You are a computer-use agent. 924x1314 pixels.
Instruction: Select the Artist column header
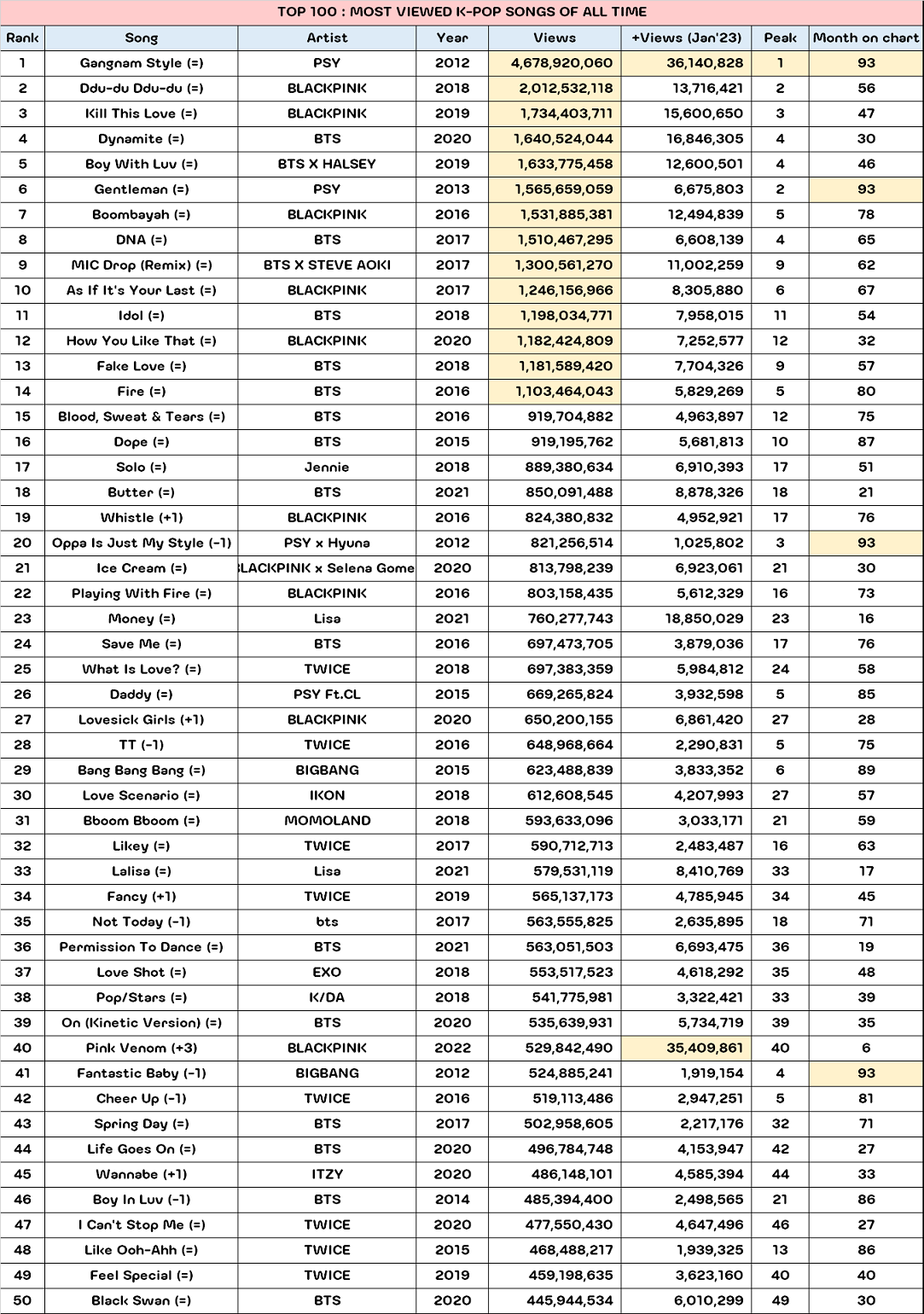[x=327, y=38]
